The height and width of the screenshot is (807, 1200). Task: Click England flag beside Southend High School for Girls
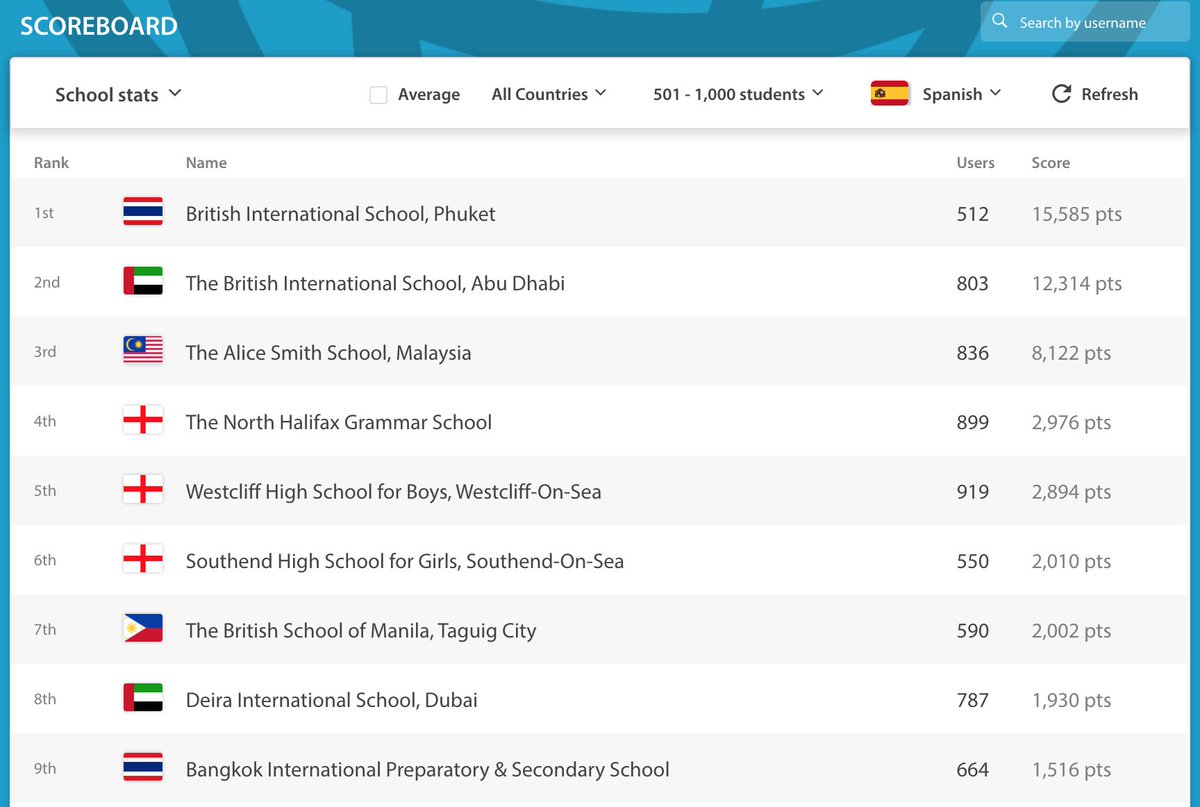pyautogui.click(x=143, y=559)
